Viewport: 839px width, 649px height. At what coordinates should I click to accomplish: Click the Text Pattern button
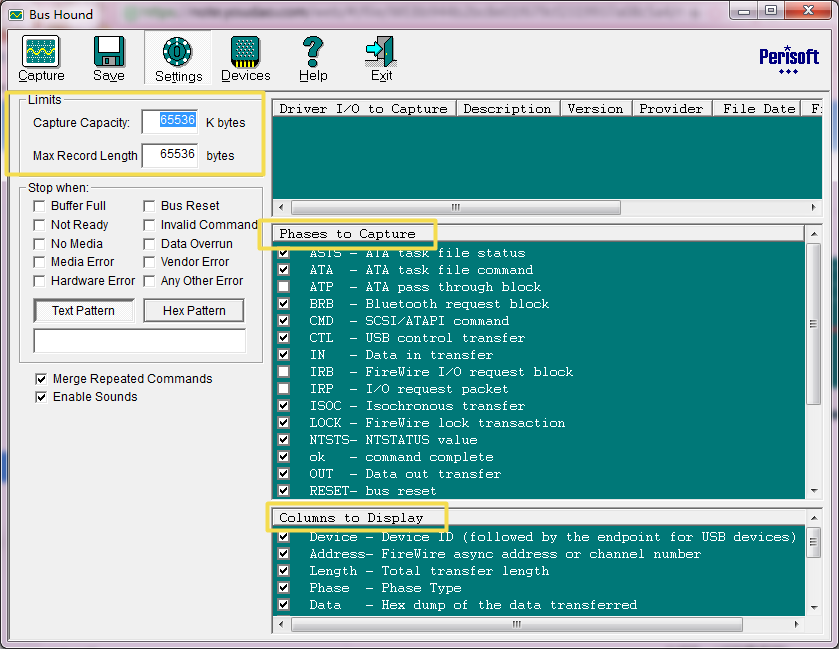pyautogui.click(x=84, y=311)
